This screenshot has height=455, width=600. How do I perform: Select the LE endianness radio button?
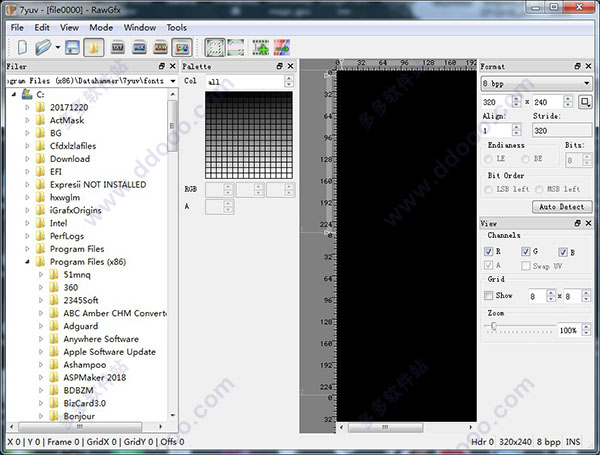488,158
